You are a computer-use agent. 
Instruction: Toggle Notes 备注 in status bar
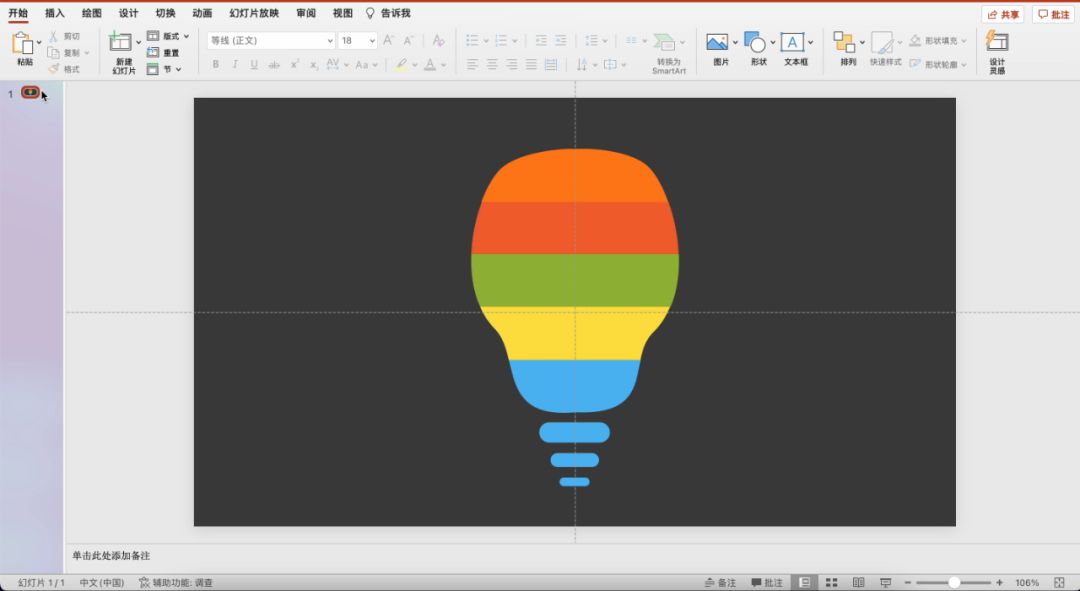[720, 583]
